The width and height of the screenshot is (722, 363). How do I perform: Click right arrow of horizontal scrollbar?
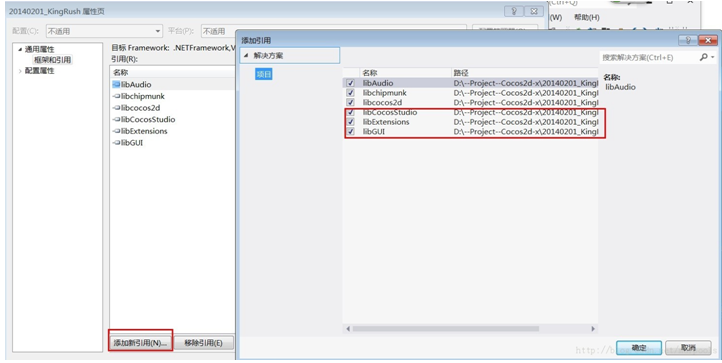click(x=593, y=329)
